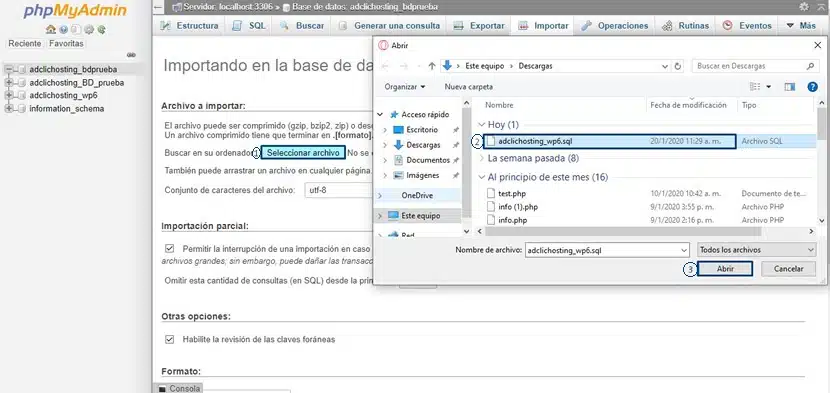The width and height of the screenshot is (830, 393).
Task: Click the link chain icon in navigation panel
Action: (131, 55)
